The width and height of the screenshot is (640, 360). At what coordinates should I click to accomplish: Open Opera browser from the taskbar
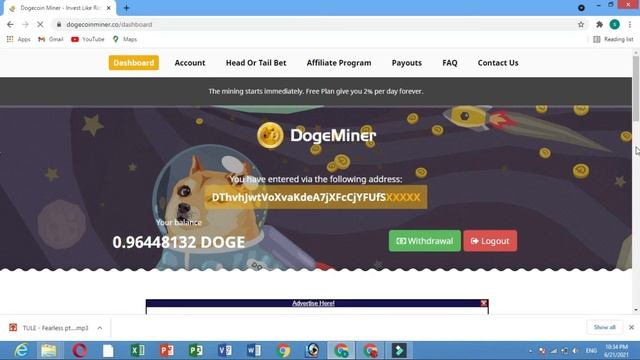click(x=79, y=351)
